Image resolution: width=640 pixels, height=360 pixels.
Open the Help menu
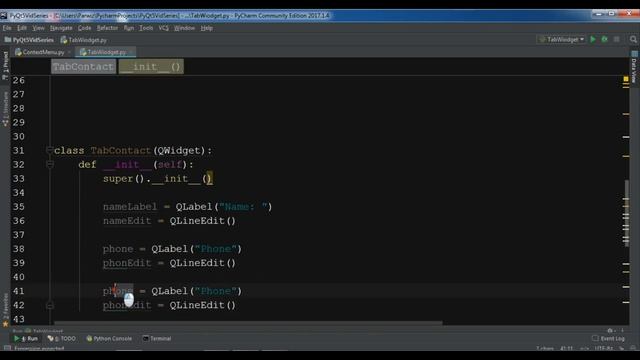pos(207,28)
